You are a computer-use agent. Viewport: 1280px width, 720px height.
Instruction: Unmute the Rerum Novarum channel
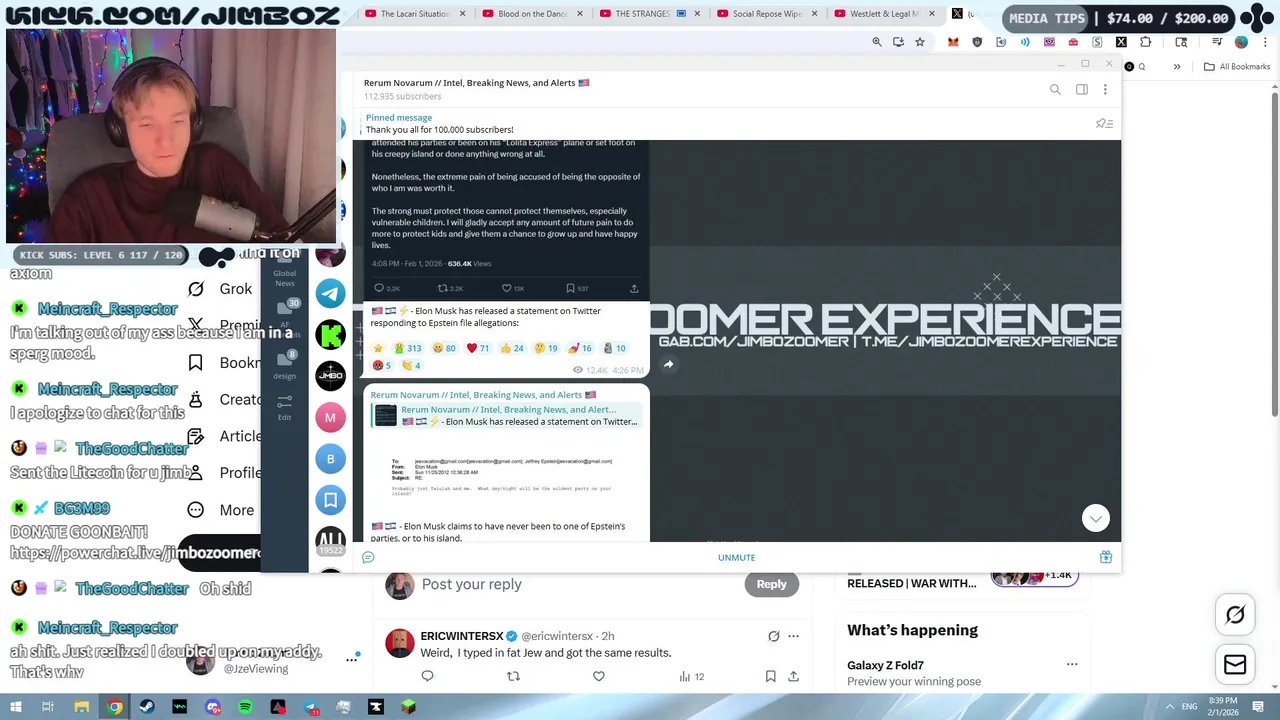tap(736, 558)
